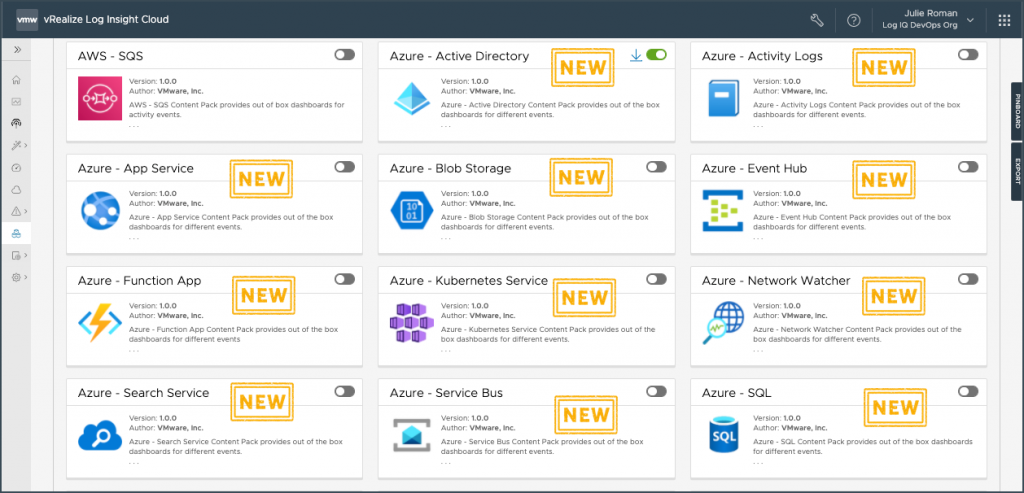Go to Home in the left sidebar
Screen dimensions: 1024x493
[x=16, y=79]
